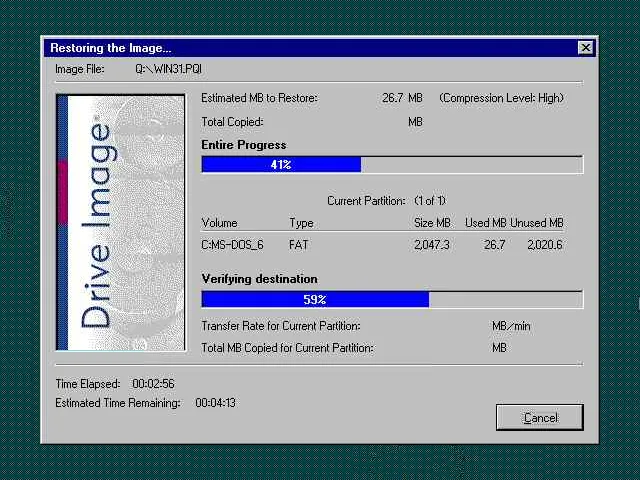Click the Cancel button
Viewport: 640px width, 480px height.
click(x=540, y=417)
